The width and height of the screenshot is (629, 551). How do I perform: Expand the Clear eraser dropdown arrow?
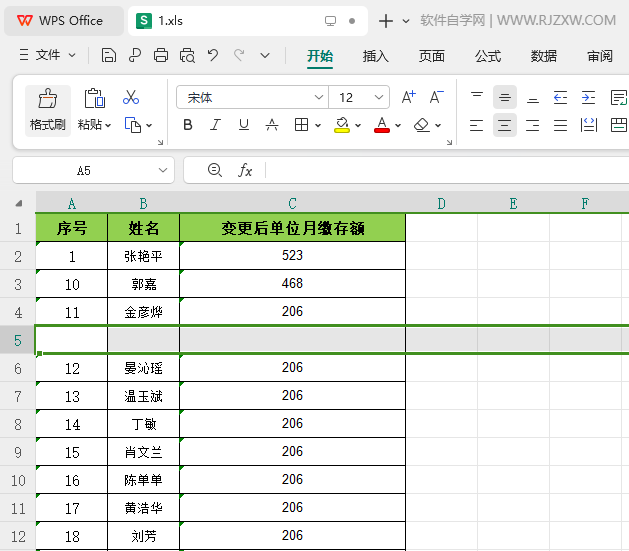(438, 126)
